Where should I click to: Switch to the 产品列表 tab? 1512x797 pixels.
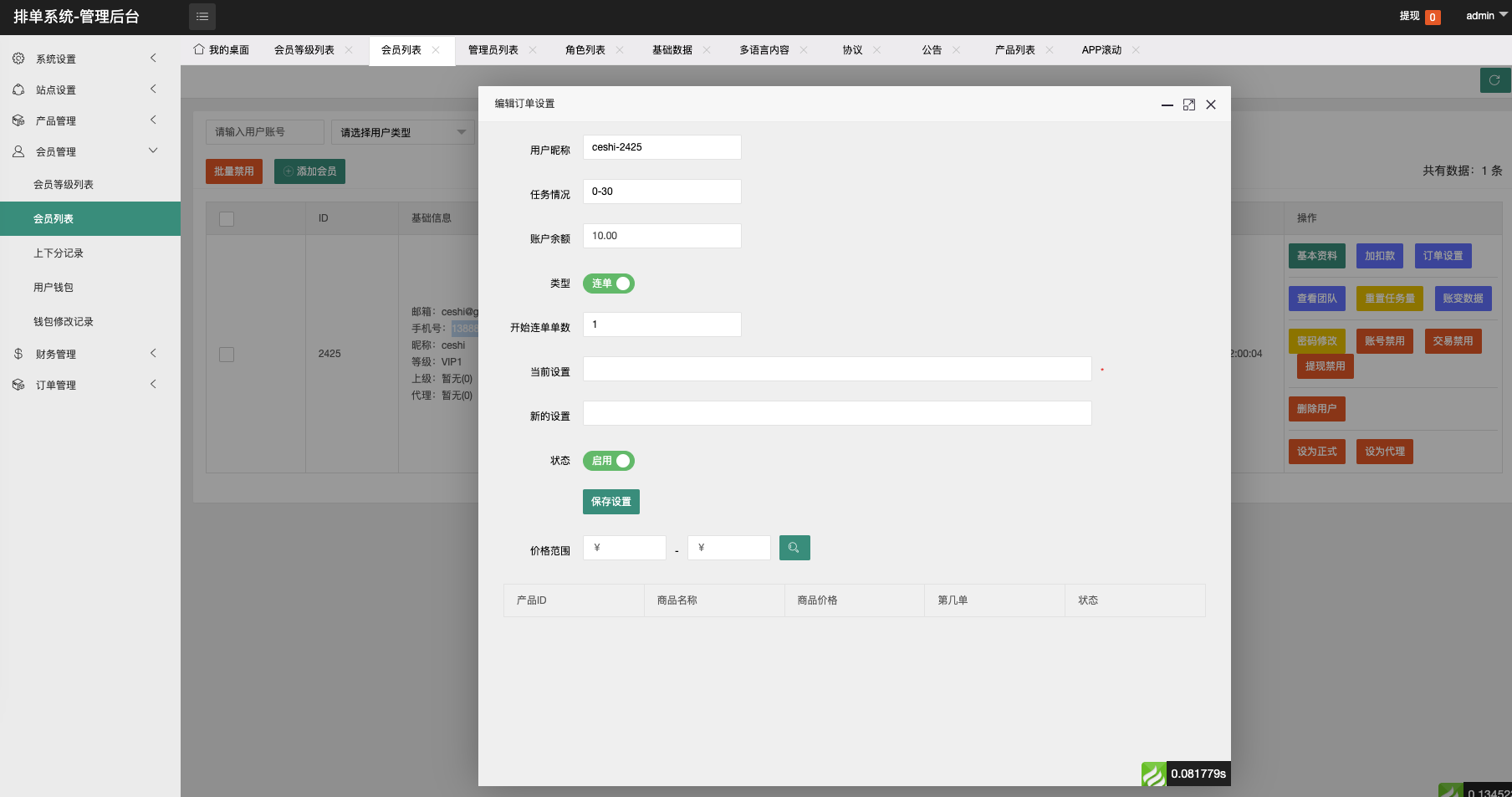click(1014, 49)
